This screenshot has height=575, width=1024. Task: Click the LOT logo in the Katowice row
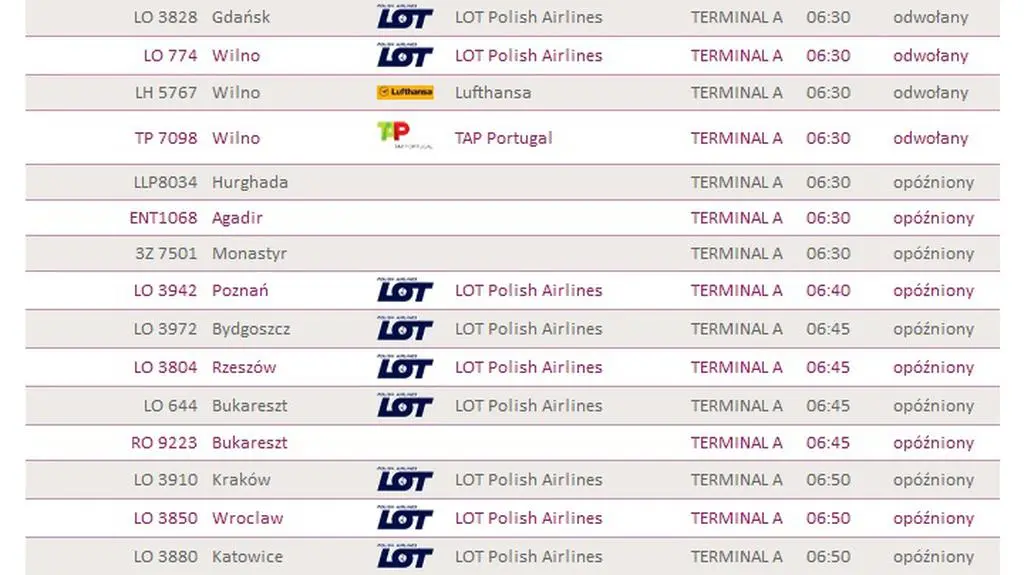click(405, 556)
